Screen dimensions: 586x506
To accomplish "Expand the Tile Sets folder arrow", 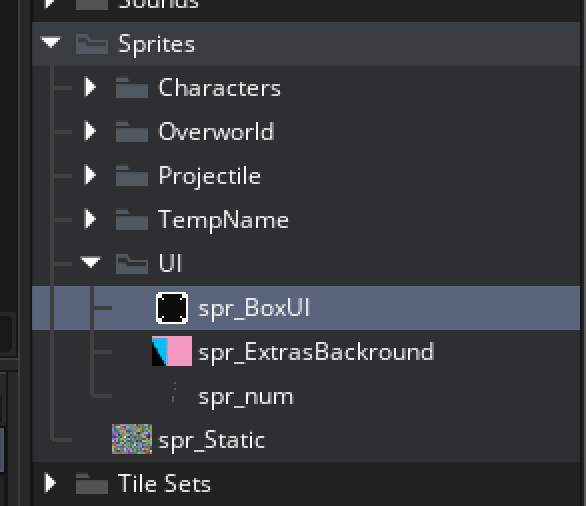I will pyautogui.click(x=50, y=482).
